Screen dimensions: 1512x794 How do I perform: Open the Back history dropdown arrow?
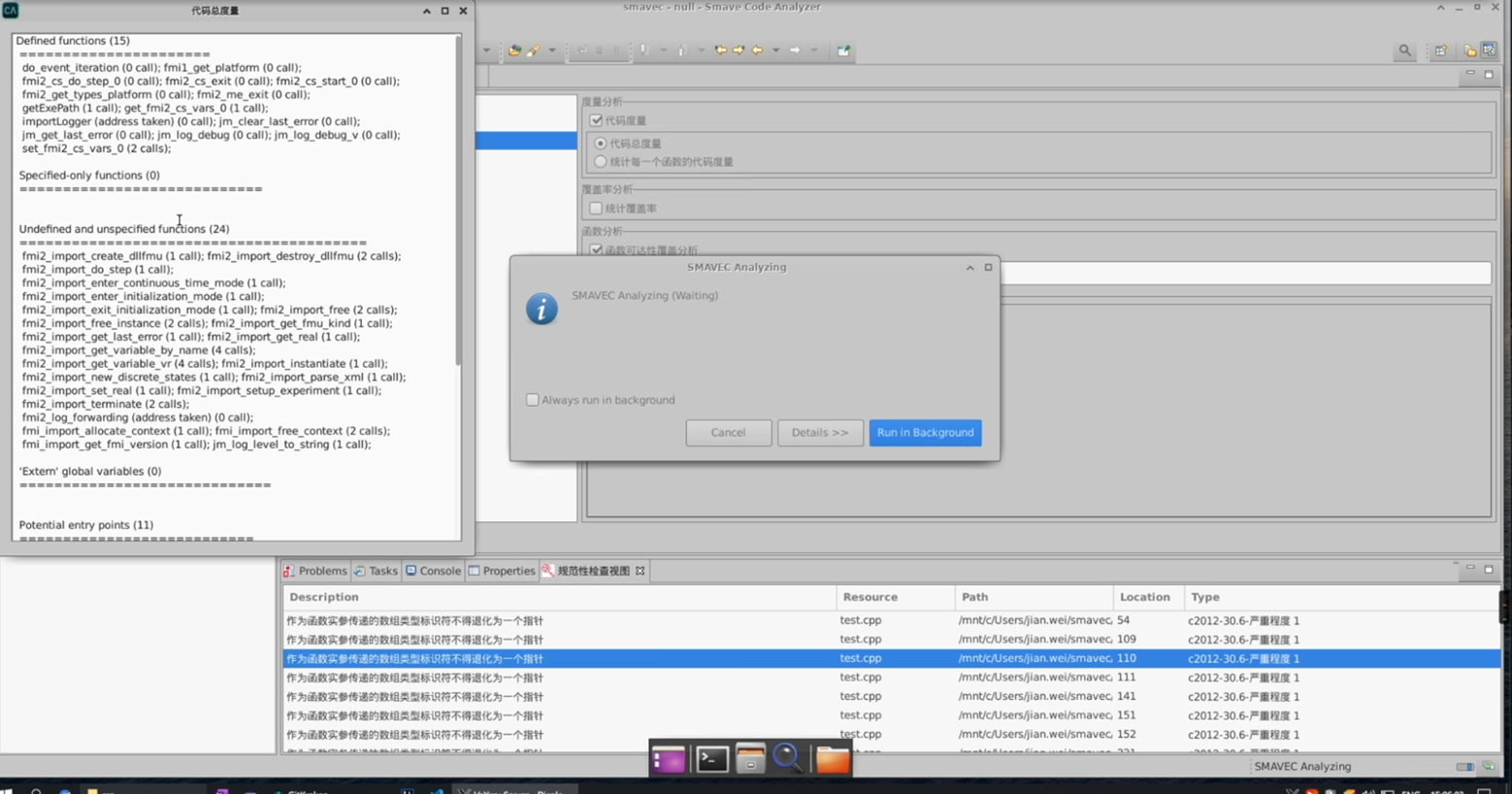(x=775, y=50)
